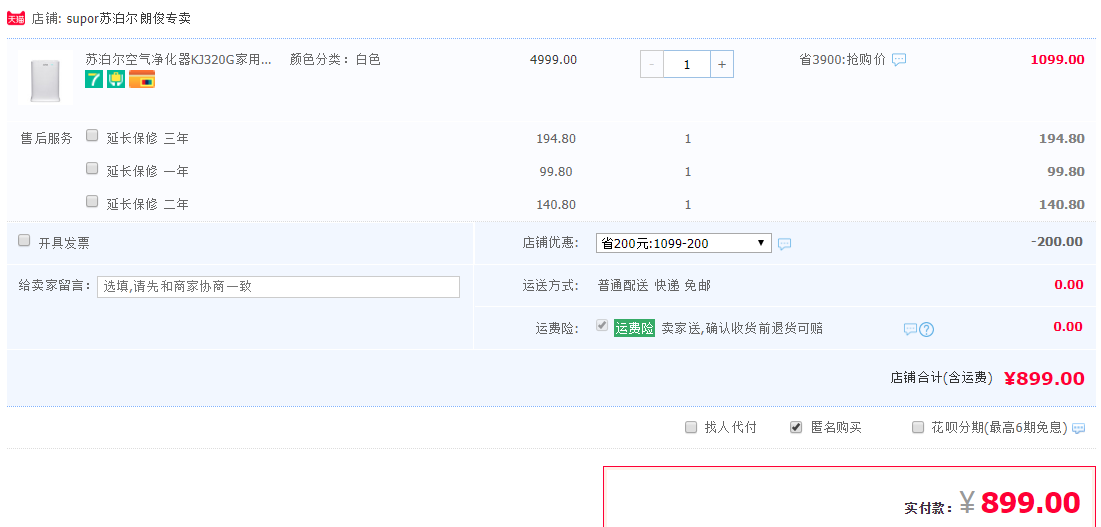1101x527 pixels.
Task: Click the discount amount -200.00
Action: [x=1057, y=241]
